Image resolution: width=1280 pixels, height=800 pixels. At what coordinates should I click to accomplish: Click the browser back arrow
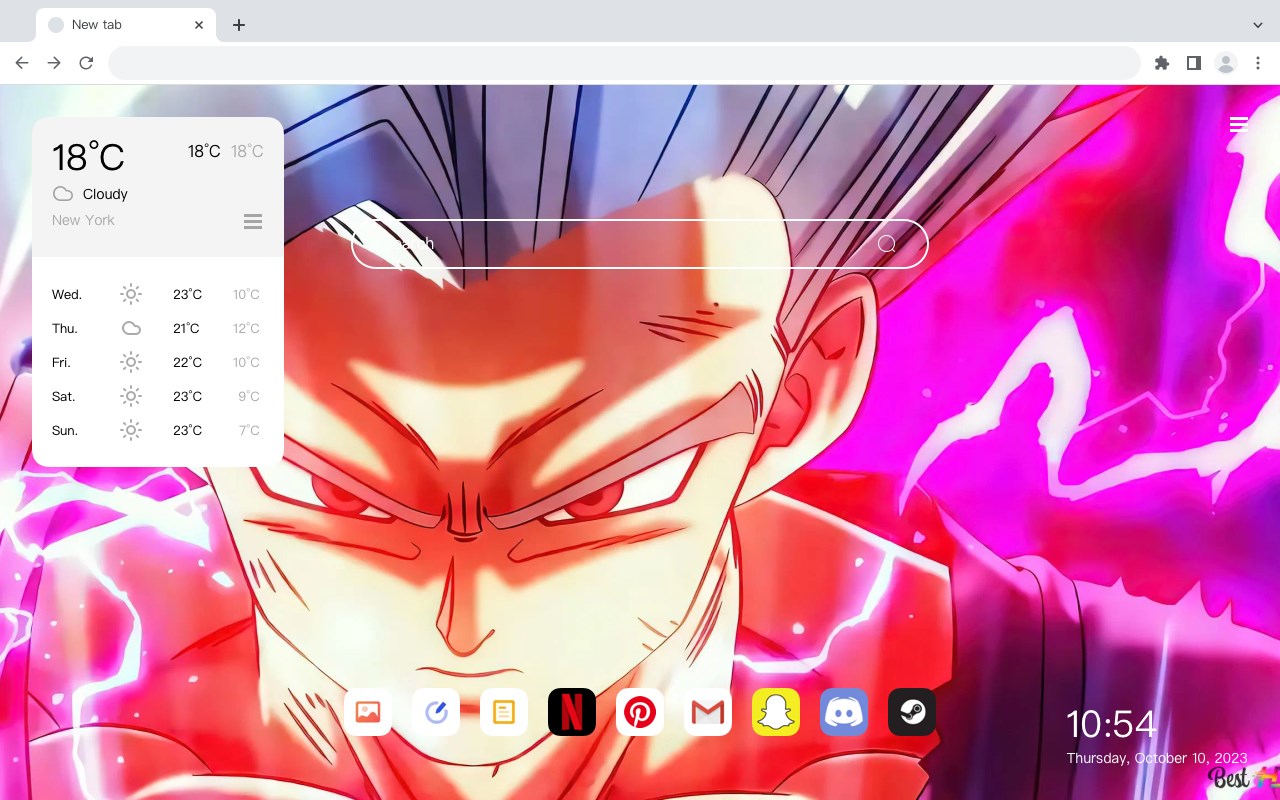22,63
